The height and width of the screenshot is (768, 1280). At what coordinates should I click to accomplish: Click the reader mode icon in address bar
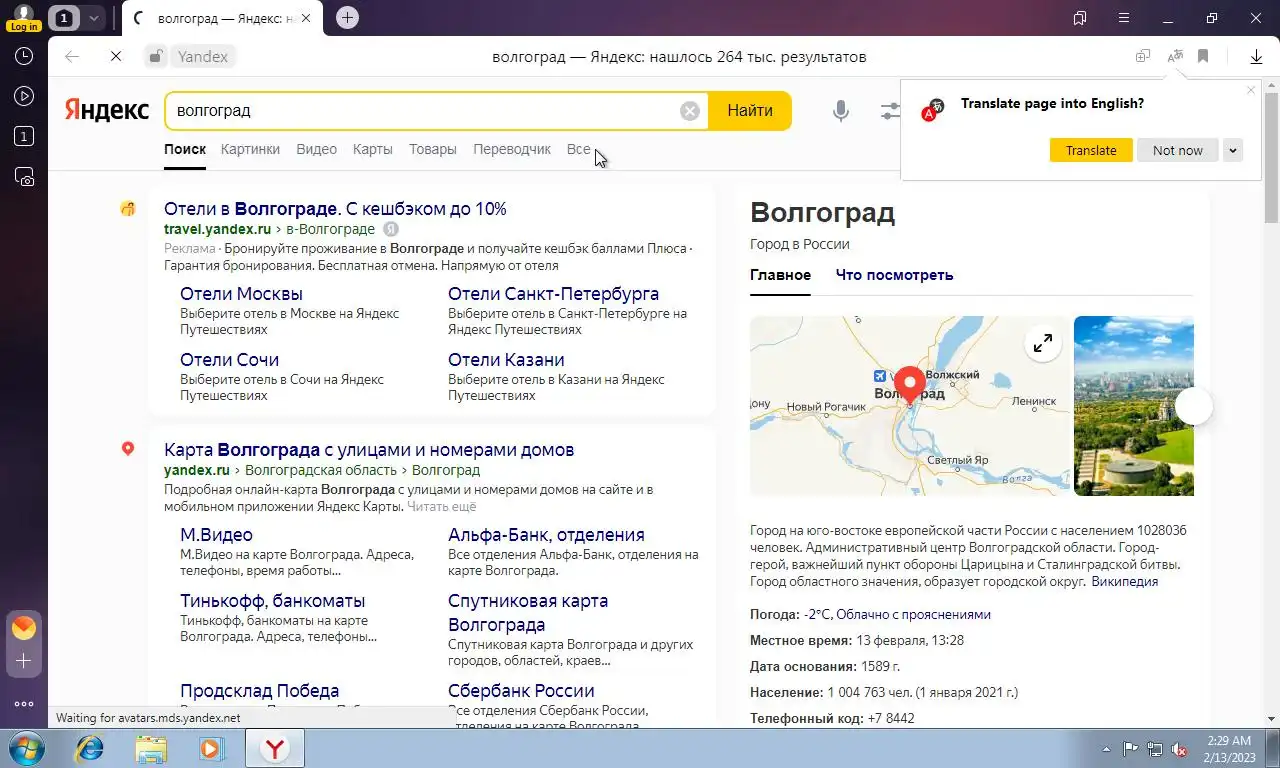tap(1143, 57)
